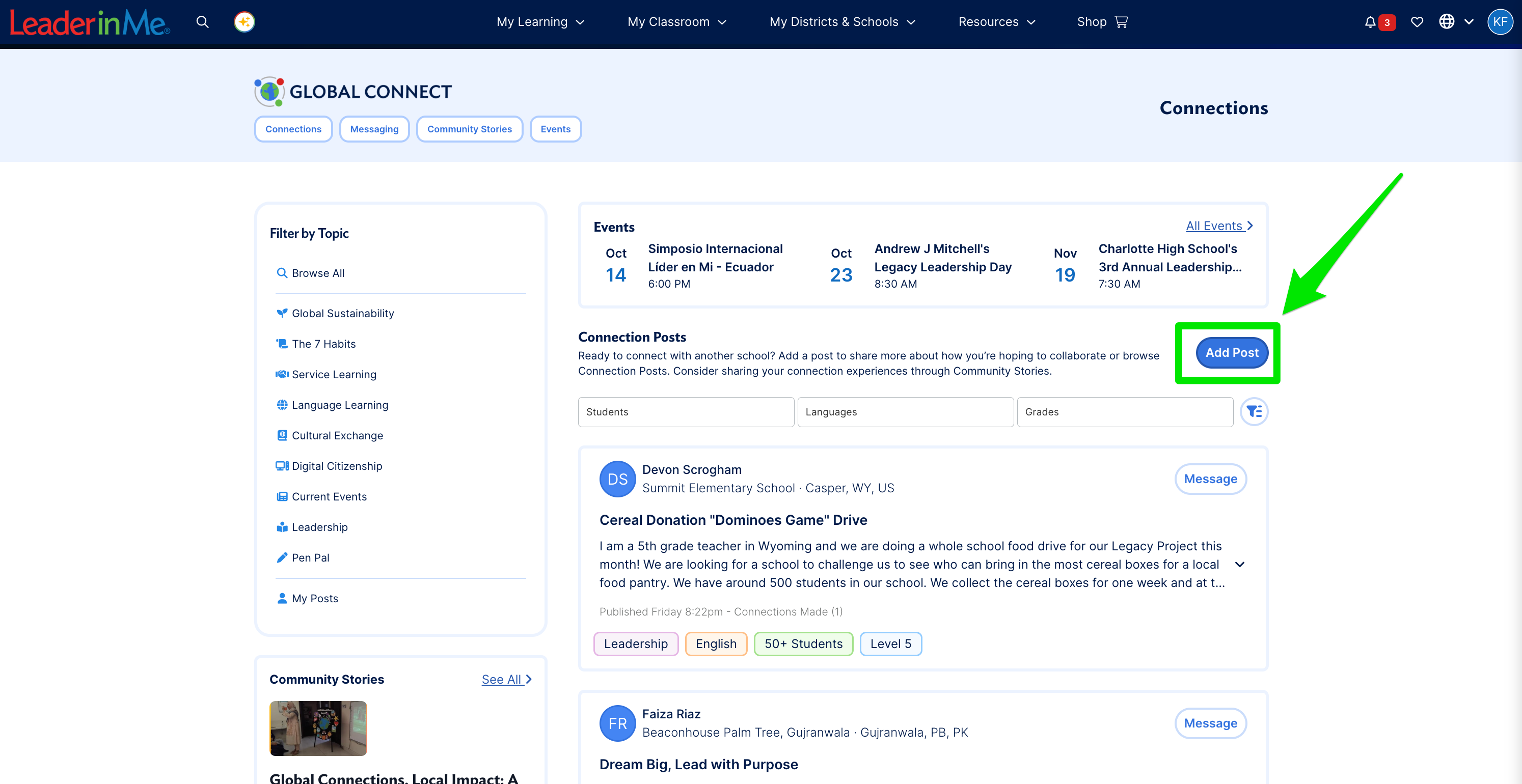The image size is (1522, 784).
Task: Open Simposio Internacional Líder en Mi event
Action: [x=715, y=258]
